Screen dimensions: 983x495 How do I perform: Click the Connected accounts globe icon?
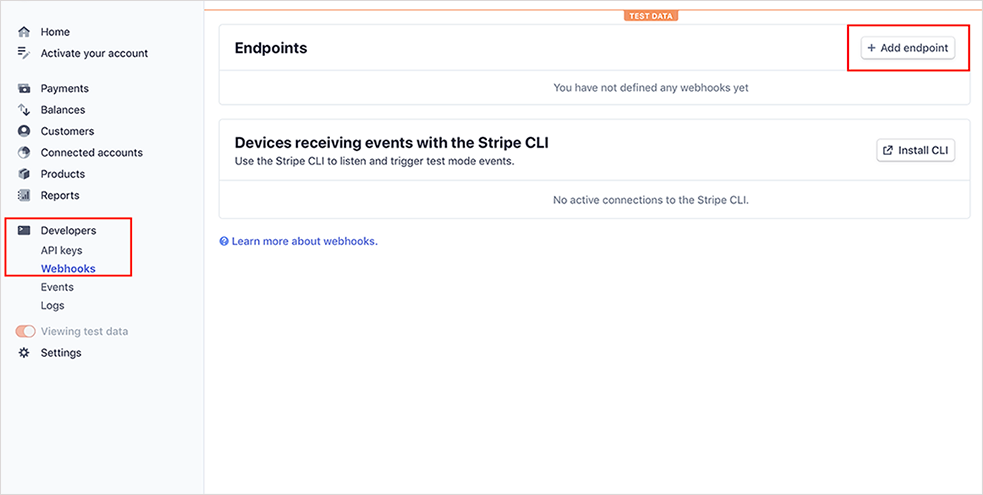coord(24,152)
